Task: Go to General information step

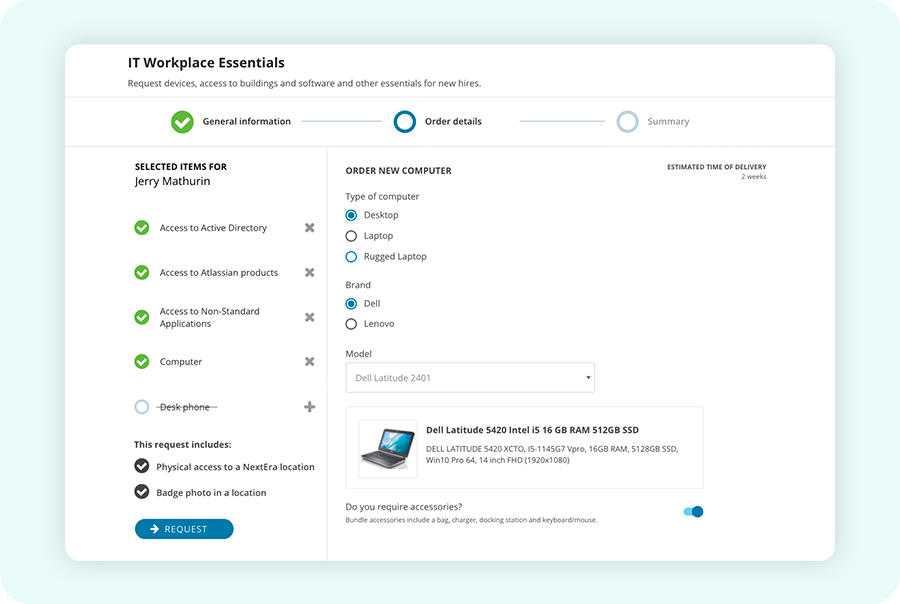Action: 247,122
